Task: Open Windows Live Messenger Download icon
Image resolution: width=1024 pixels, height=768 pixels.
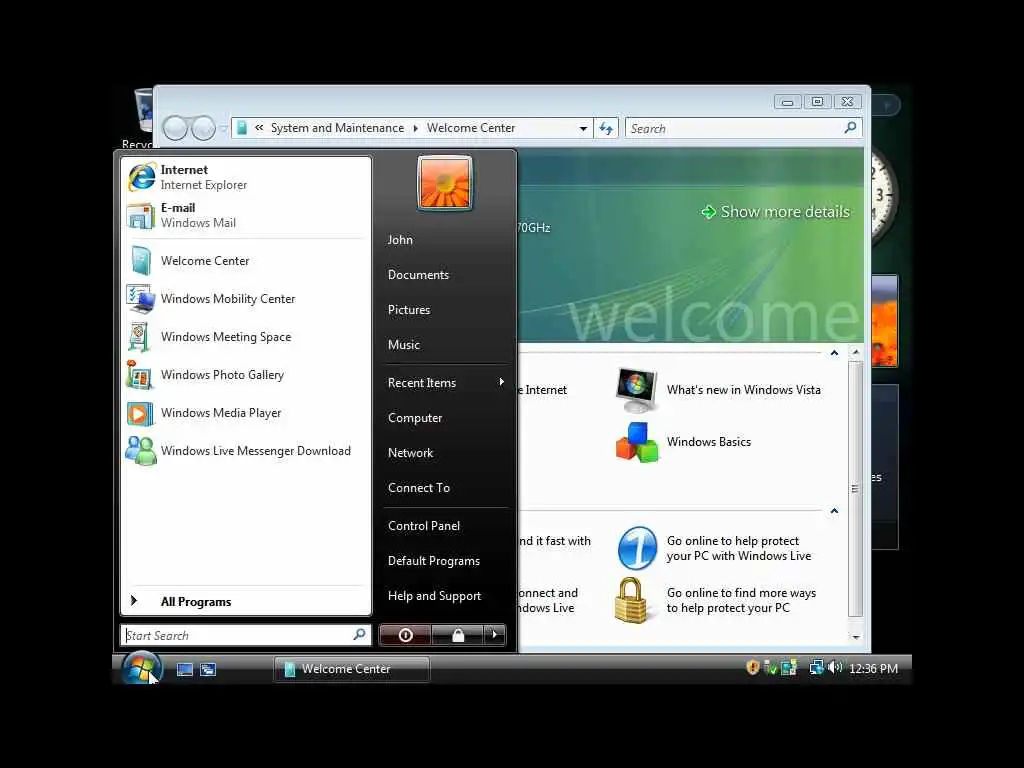Action: tap(141, 451)
